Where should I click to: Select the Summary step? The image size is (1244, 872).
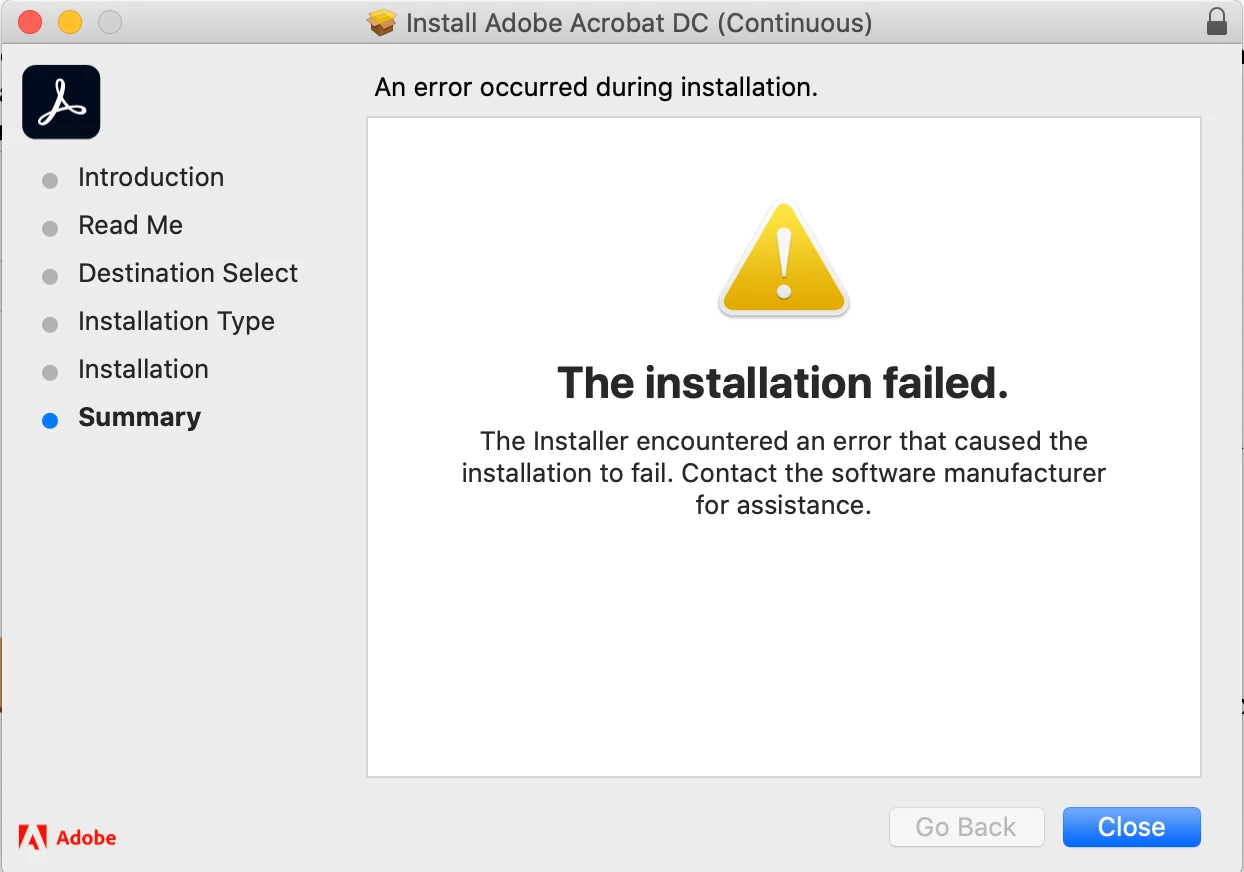(139, 417)
